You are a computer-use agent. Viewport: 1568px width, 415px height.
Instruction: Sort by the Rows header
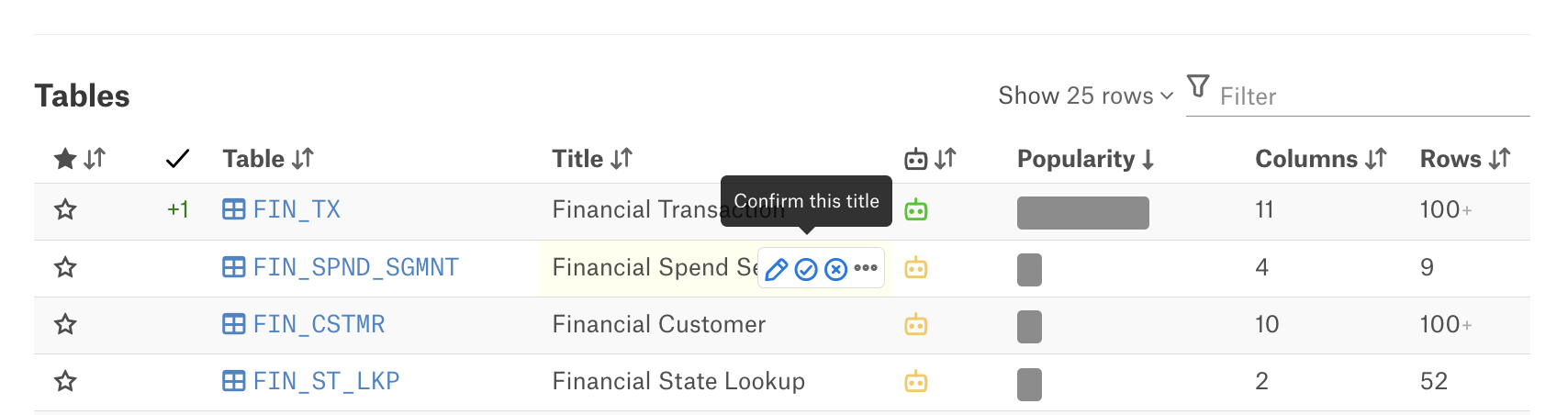point(1464,159)
